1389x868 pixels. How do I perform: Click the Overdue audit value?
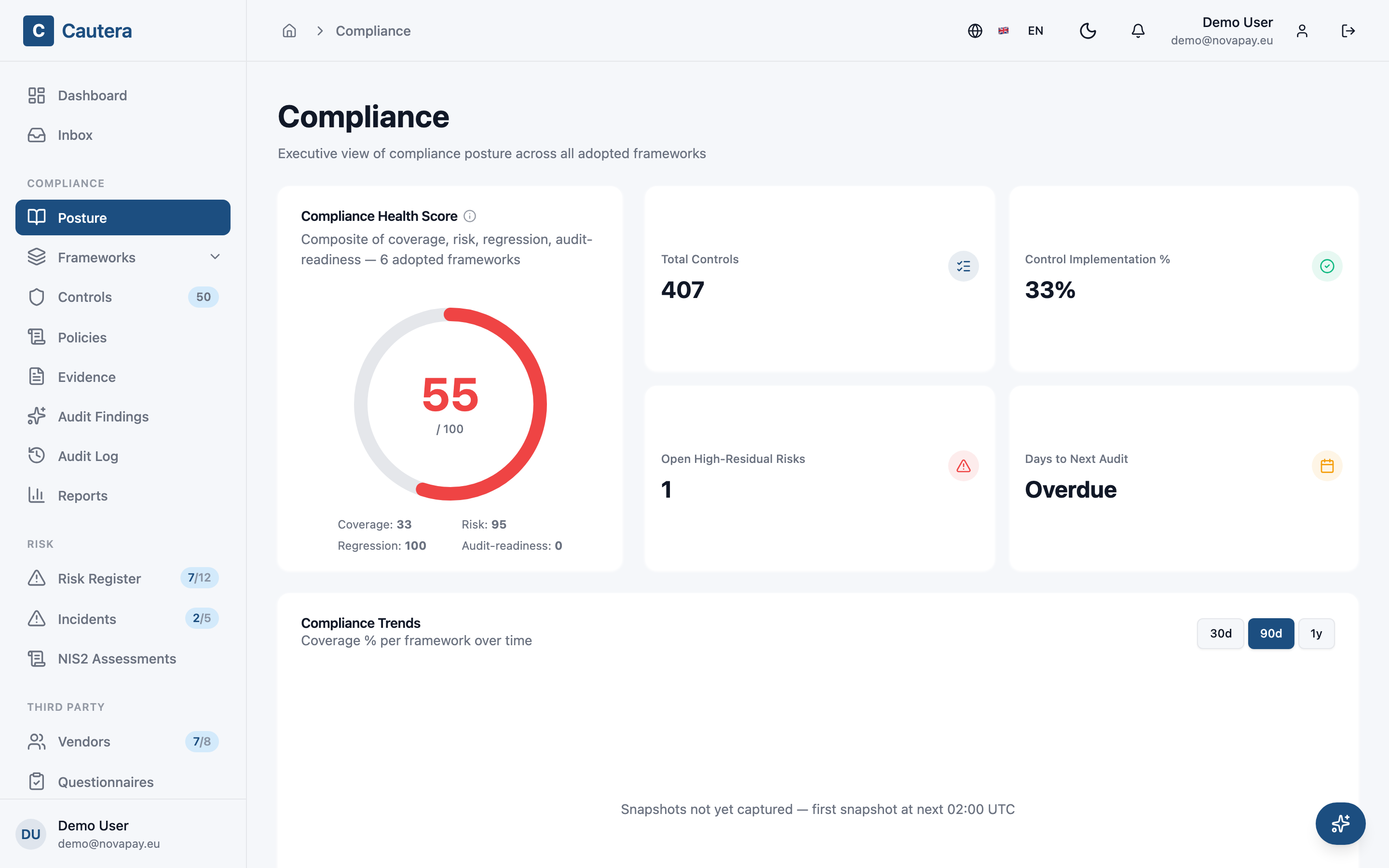coord(1071,489)
